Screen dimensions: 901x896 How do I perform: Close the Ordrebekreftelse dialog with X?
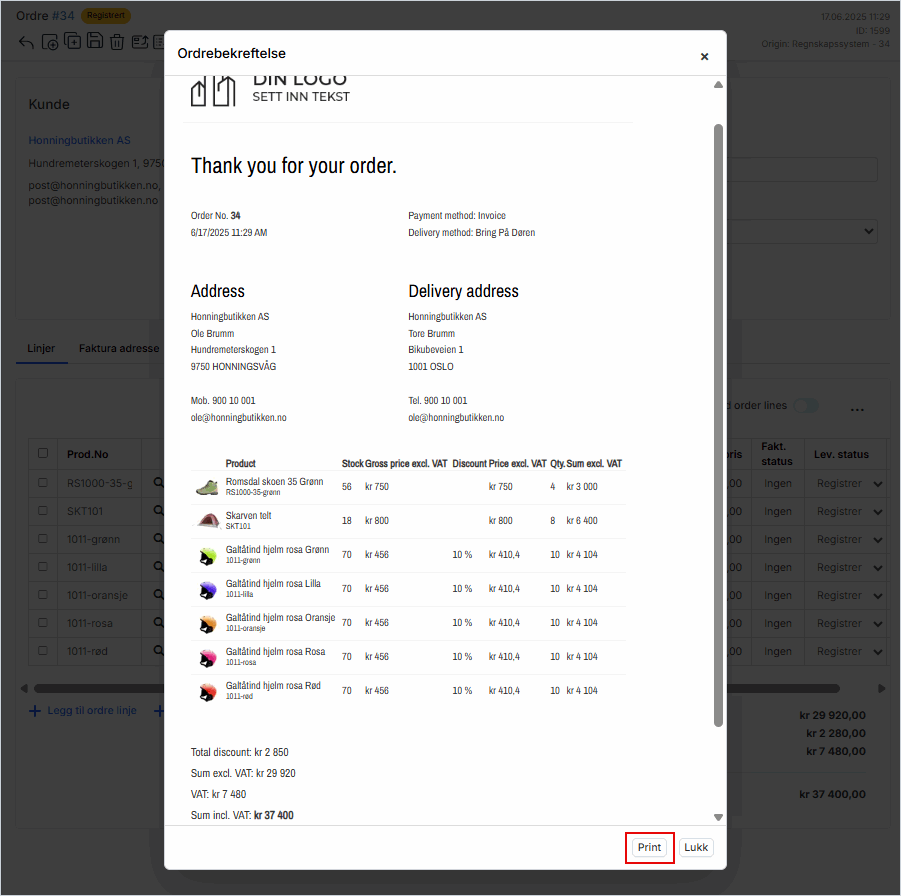point(704,57)
